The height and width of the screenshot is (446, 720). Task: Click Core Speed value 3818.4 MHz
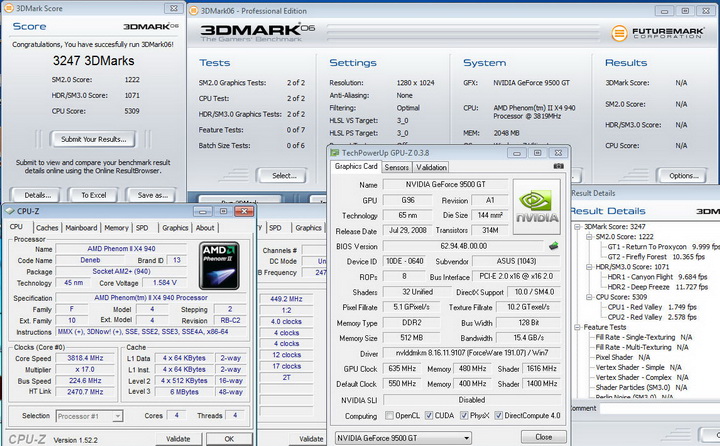pos(85,358)
